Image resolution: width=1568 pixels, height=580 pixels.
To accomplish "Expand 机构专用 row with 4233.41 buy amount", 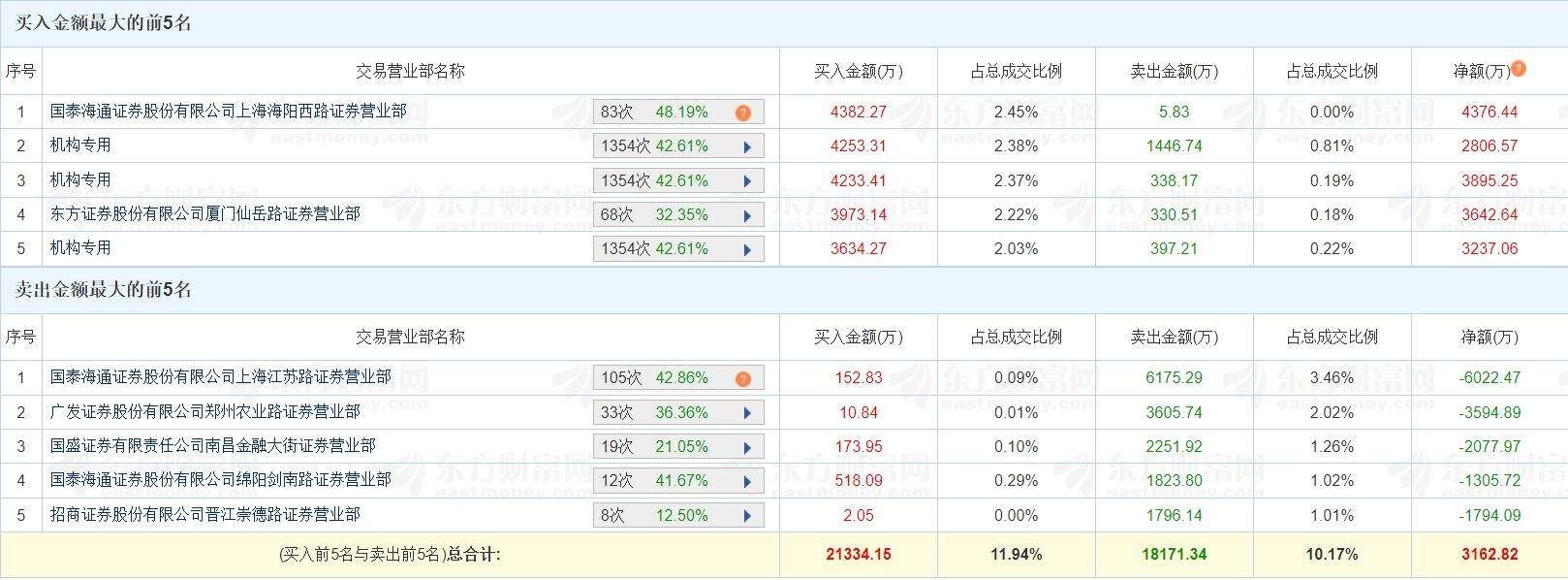I will (x=747, y=181).
